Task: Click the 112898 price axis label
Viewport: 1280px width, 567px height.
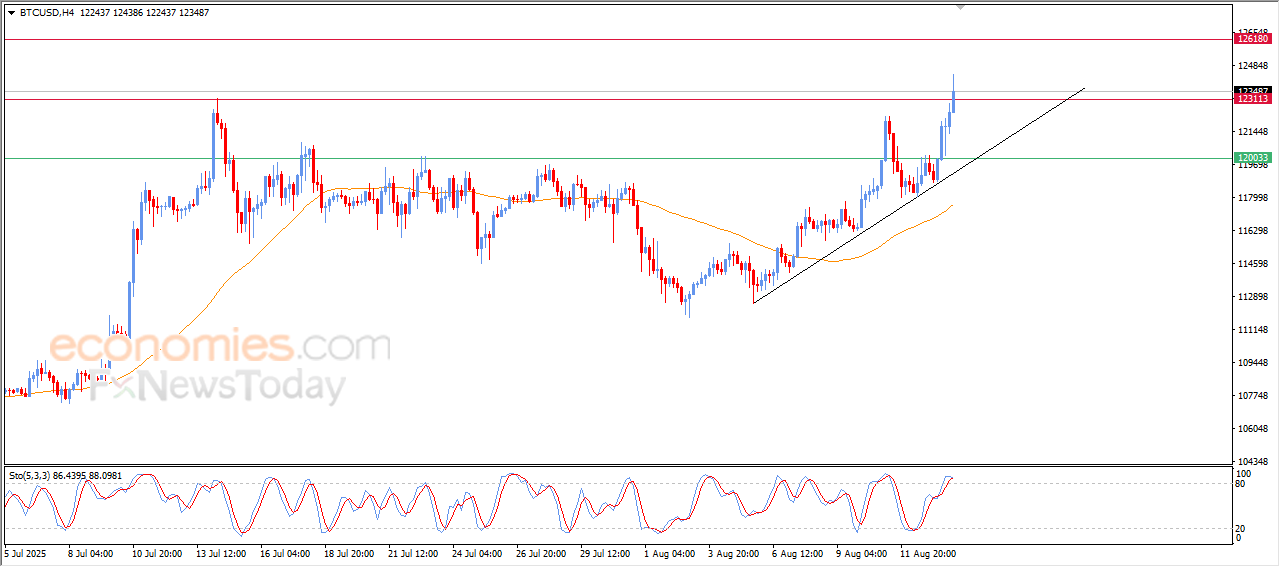Action: [1254, 297]
